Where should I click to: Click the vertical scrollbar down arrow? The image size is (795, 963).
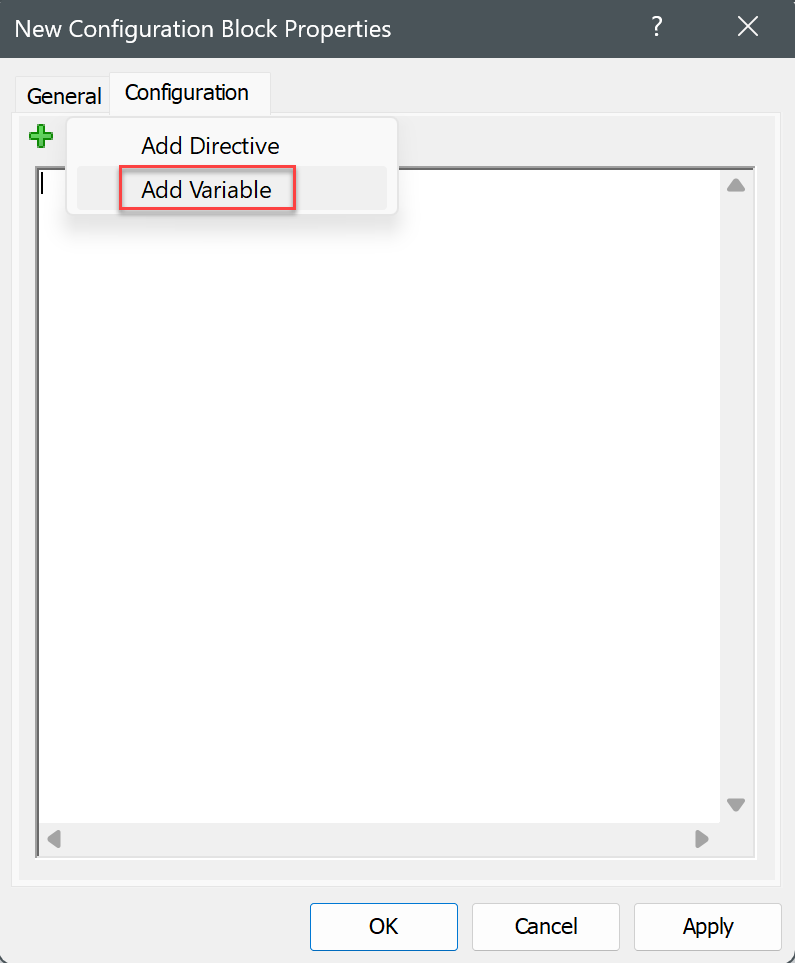pyautogui.click(x=735, y=805)
